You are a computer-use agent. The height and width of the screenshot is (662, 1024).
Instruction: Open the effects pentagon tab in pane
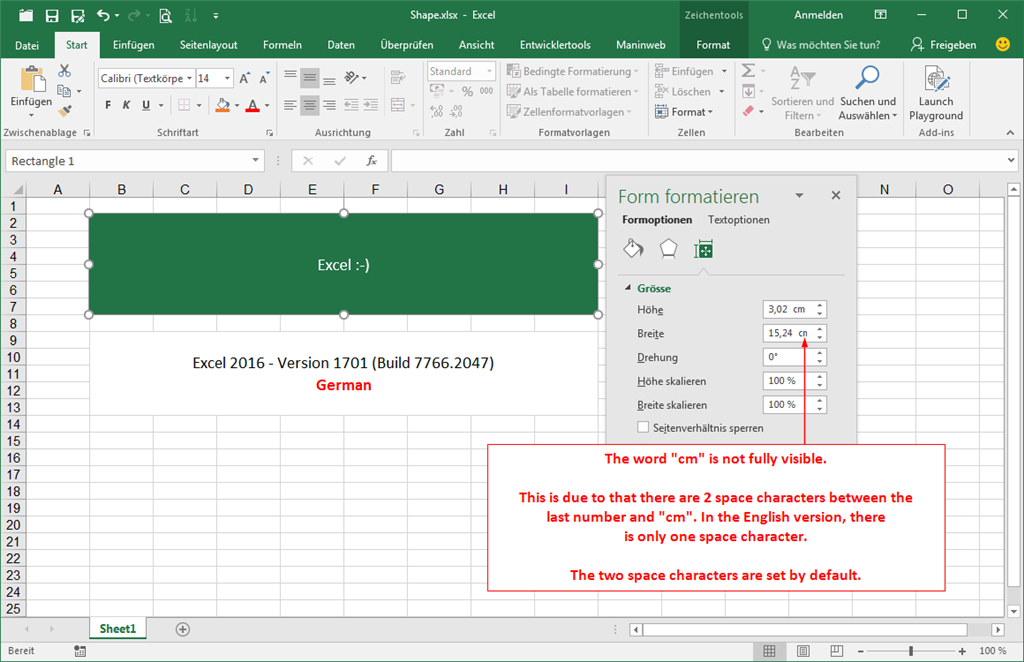(x=668, y=249)
